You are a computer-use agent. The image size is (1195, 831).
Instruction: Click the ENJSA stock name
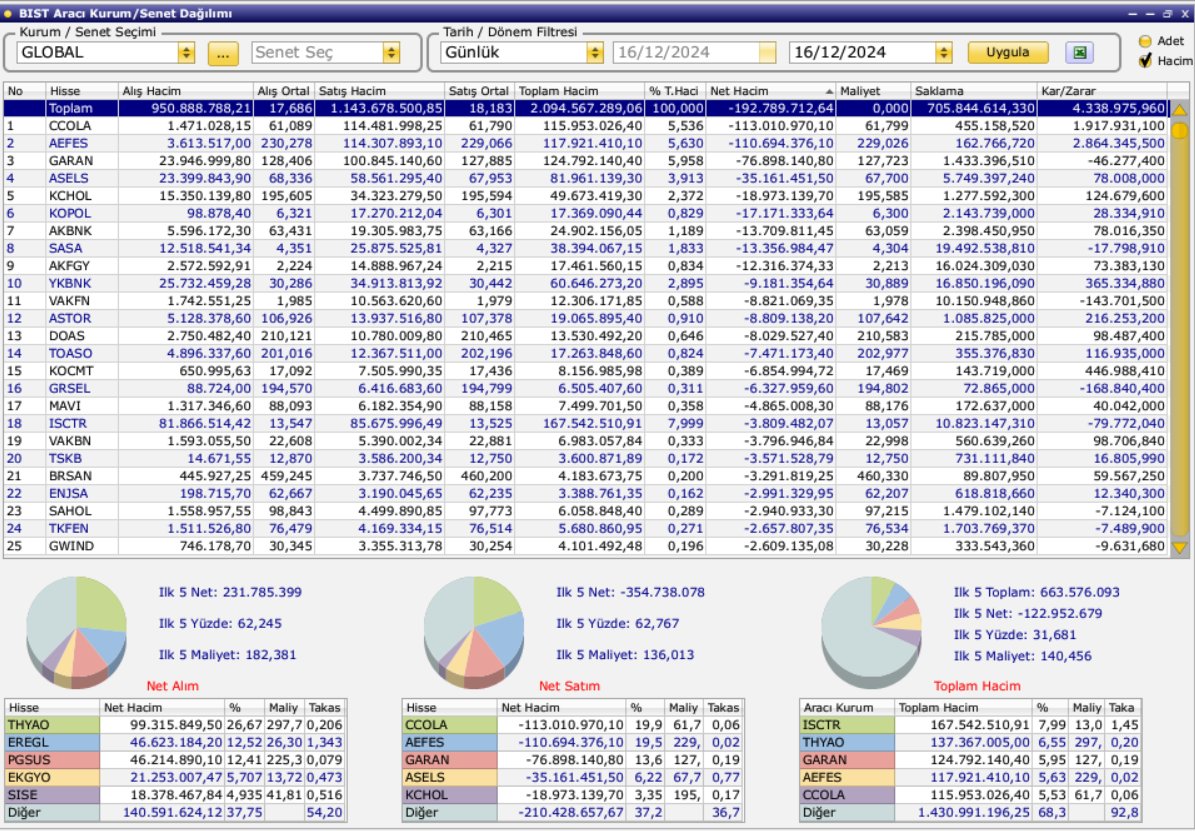pyautogui.click(x=69, y=494)
